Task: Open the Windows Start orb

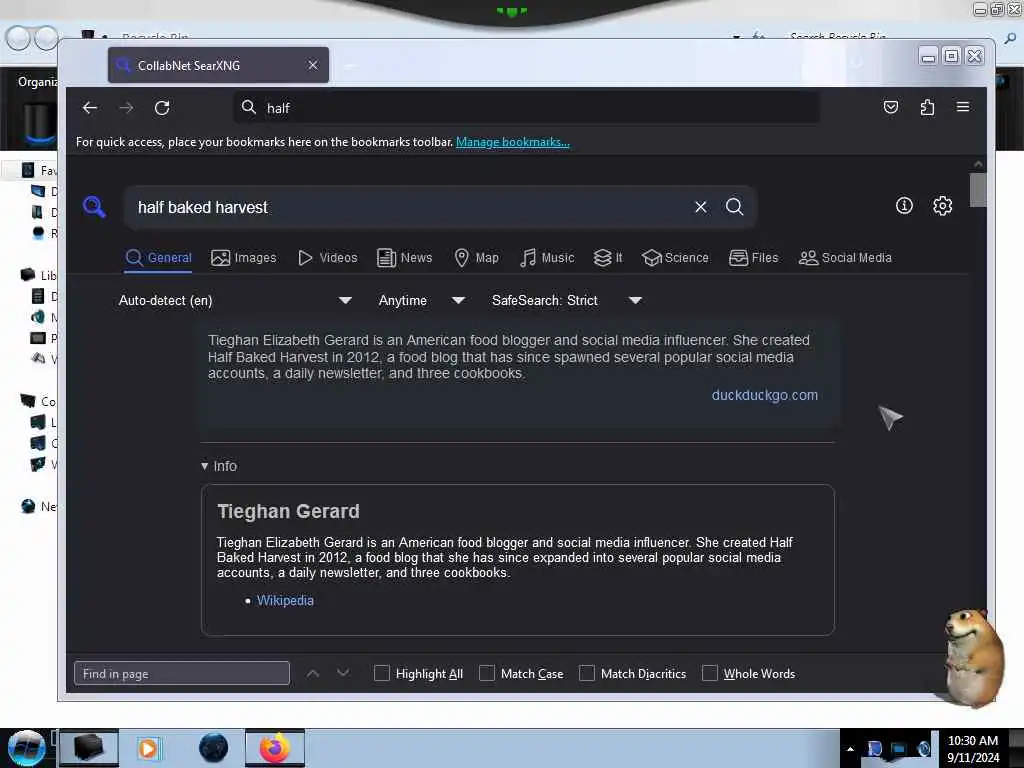Action: (x=27, y=748)
